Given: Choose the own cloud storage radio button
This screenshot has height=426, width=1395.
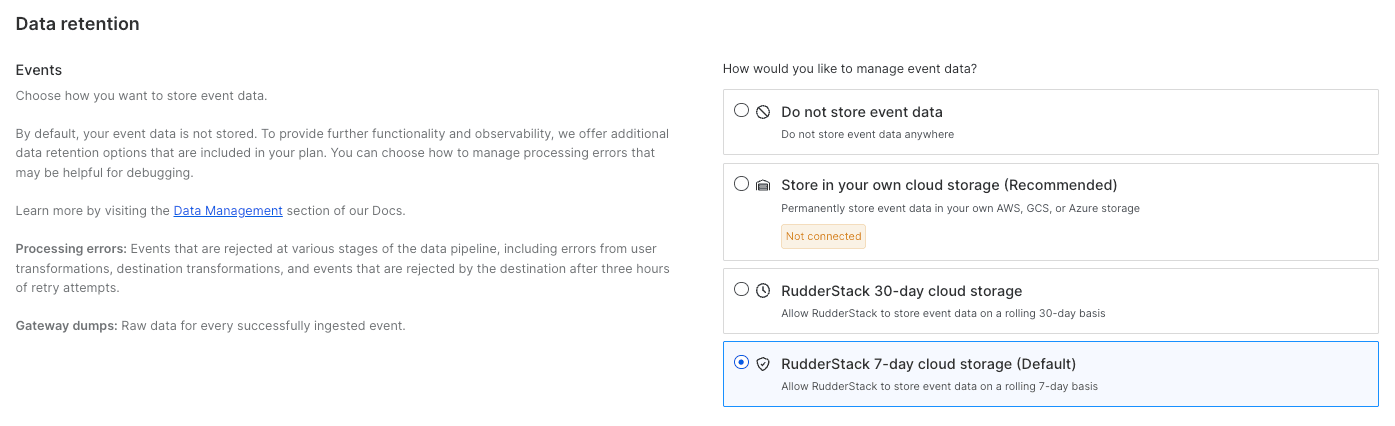Looking at the screenshot, I should (x=741, y=184).
